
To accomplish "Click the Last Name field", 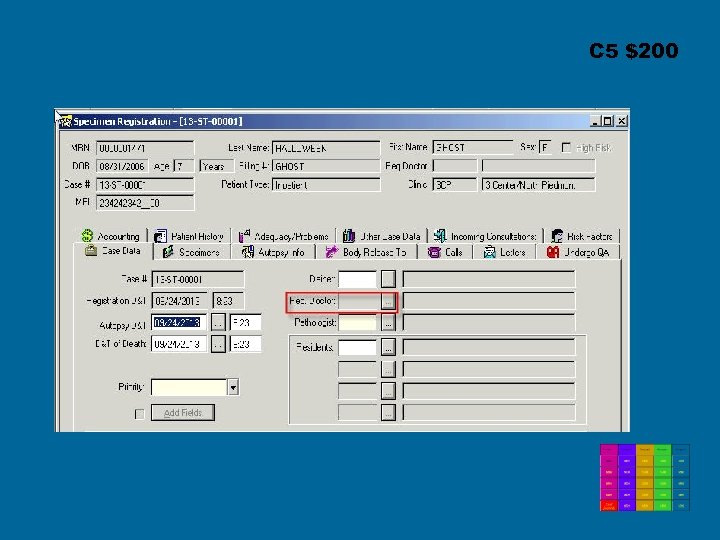I will click(x=326, y=148).
